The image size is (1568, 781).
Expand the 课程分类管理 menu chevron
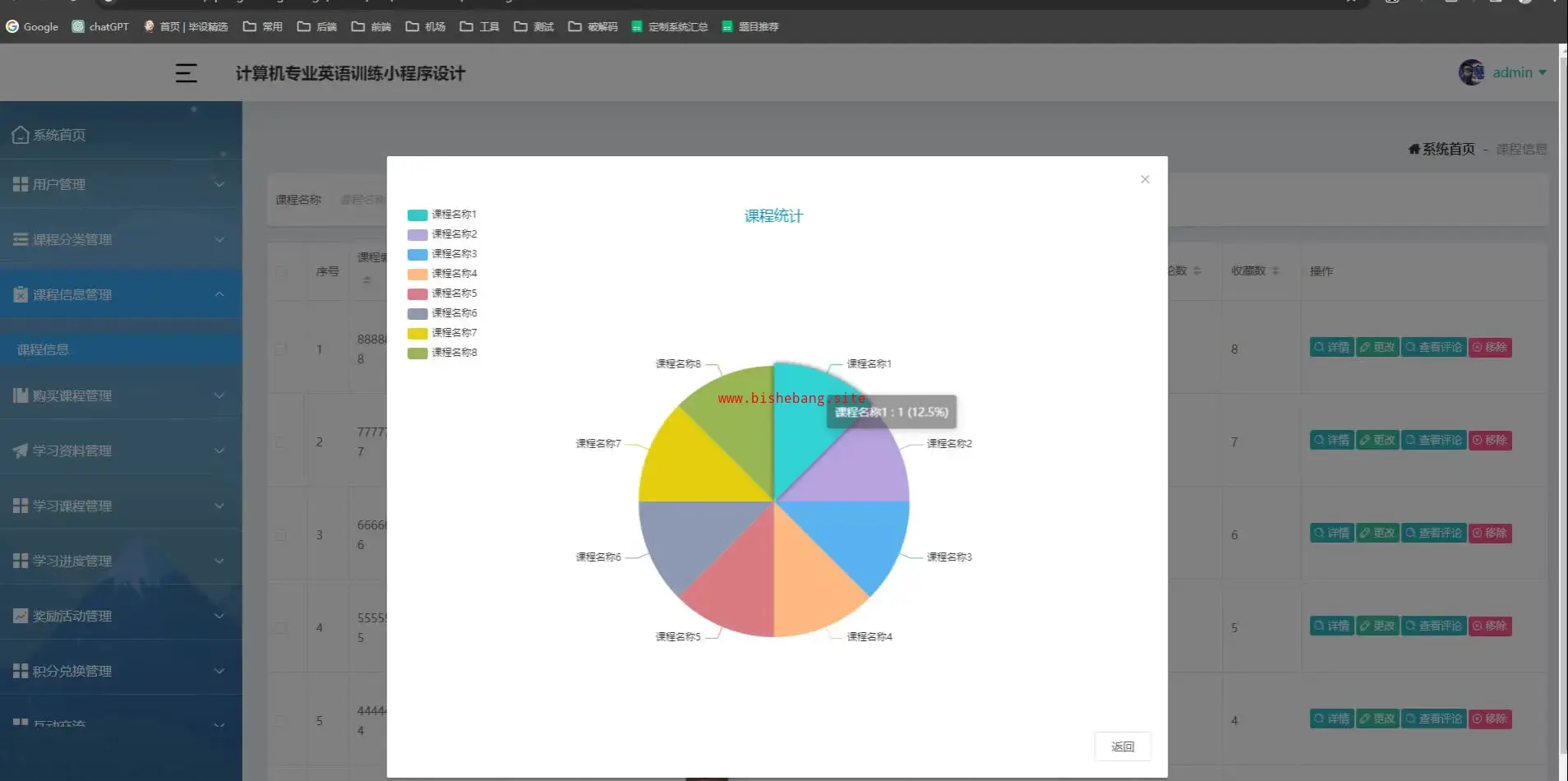point(219,239)
